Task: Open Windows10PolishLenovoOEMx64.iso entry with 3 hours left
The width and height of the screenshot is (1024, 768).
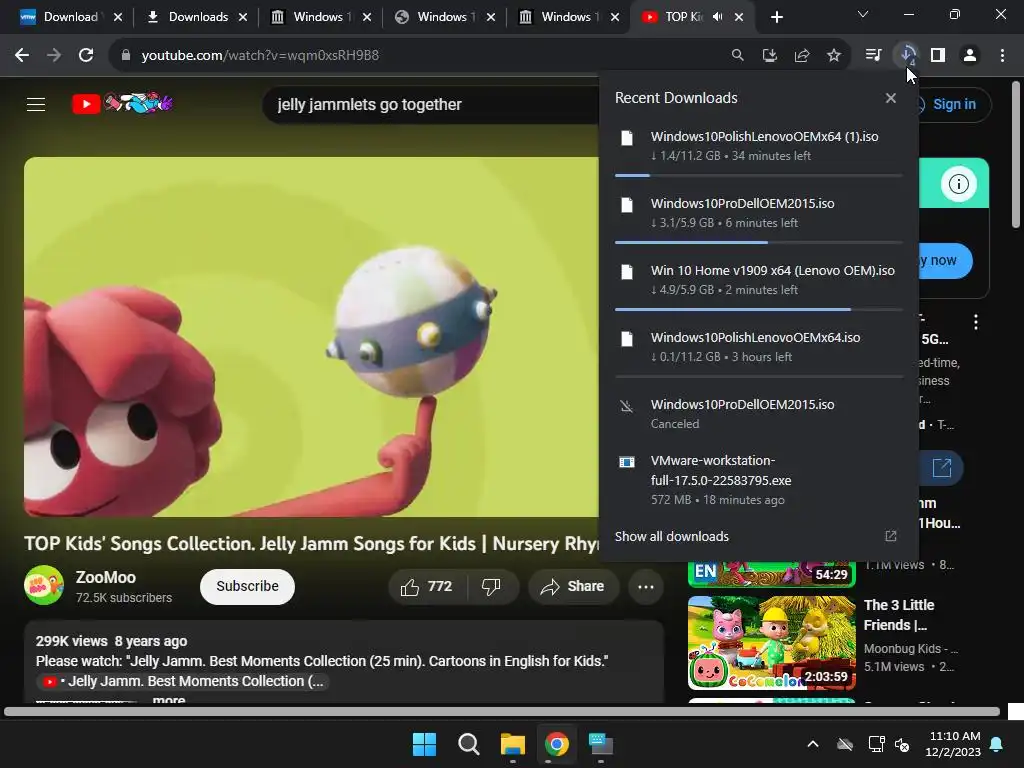Action: (759, 347)
